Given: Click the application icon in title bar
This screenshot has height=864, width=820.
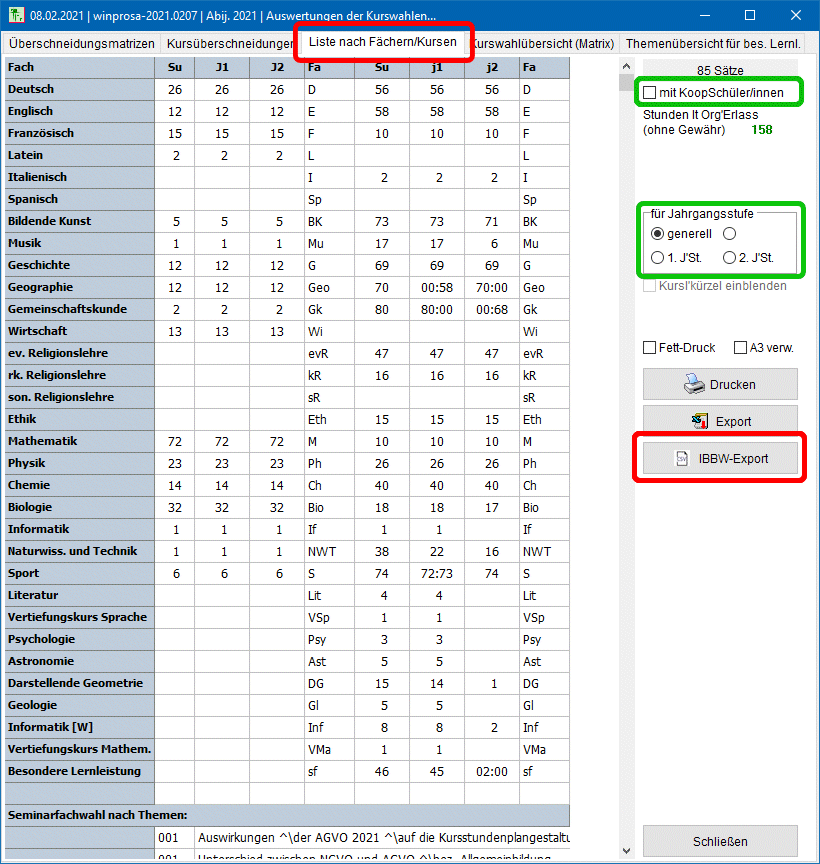Looking at the screenshot, I should [14, 15].
